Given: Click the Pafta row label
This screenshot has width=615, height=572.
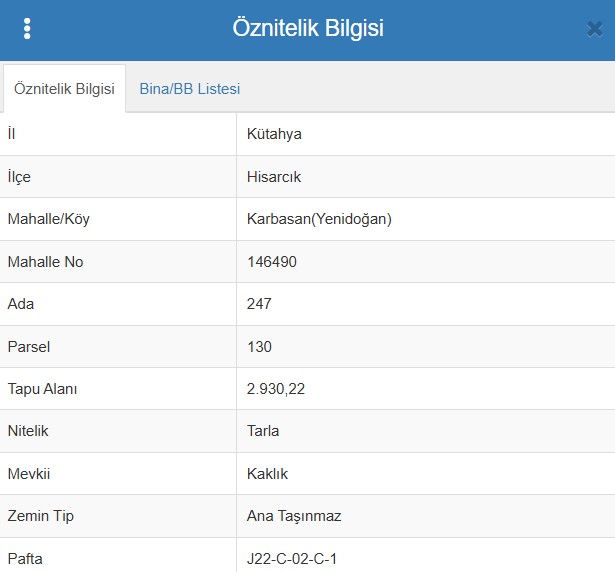Looking at the screenshot, I should pyautogui.click(x=25, y=559).
